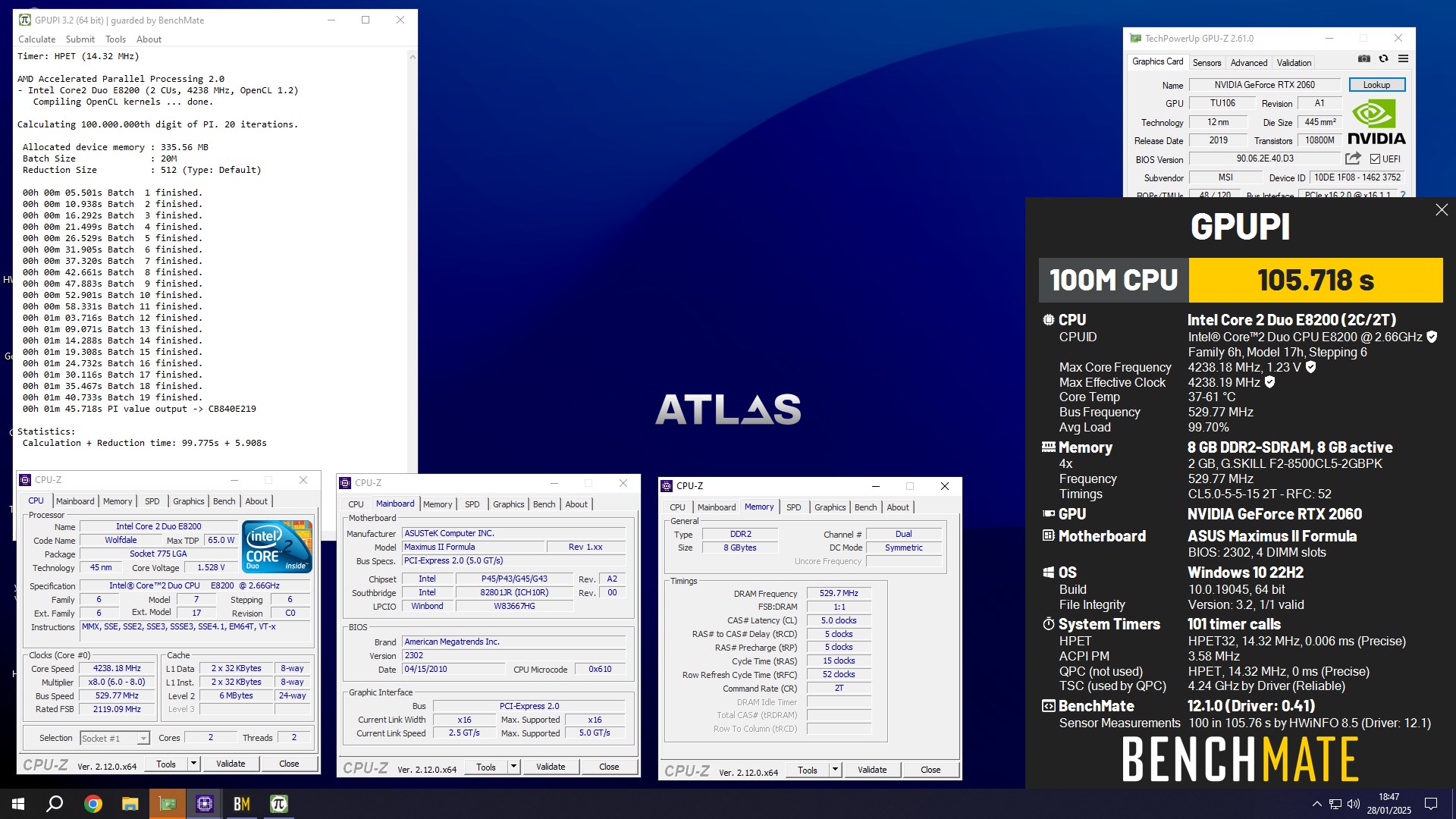Click the BIOS Version value 2302
The image size is (1456, 819).
pos(513,656)
